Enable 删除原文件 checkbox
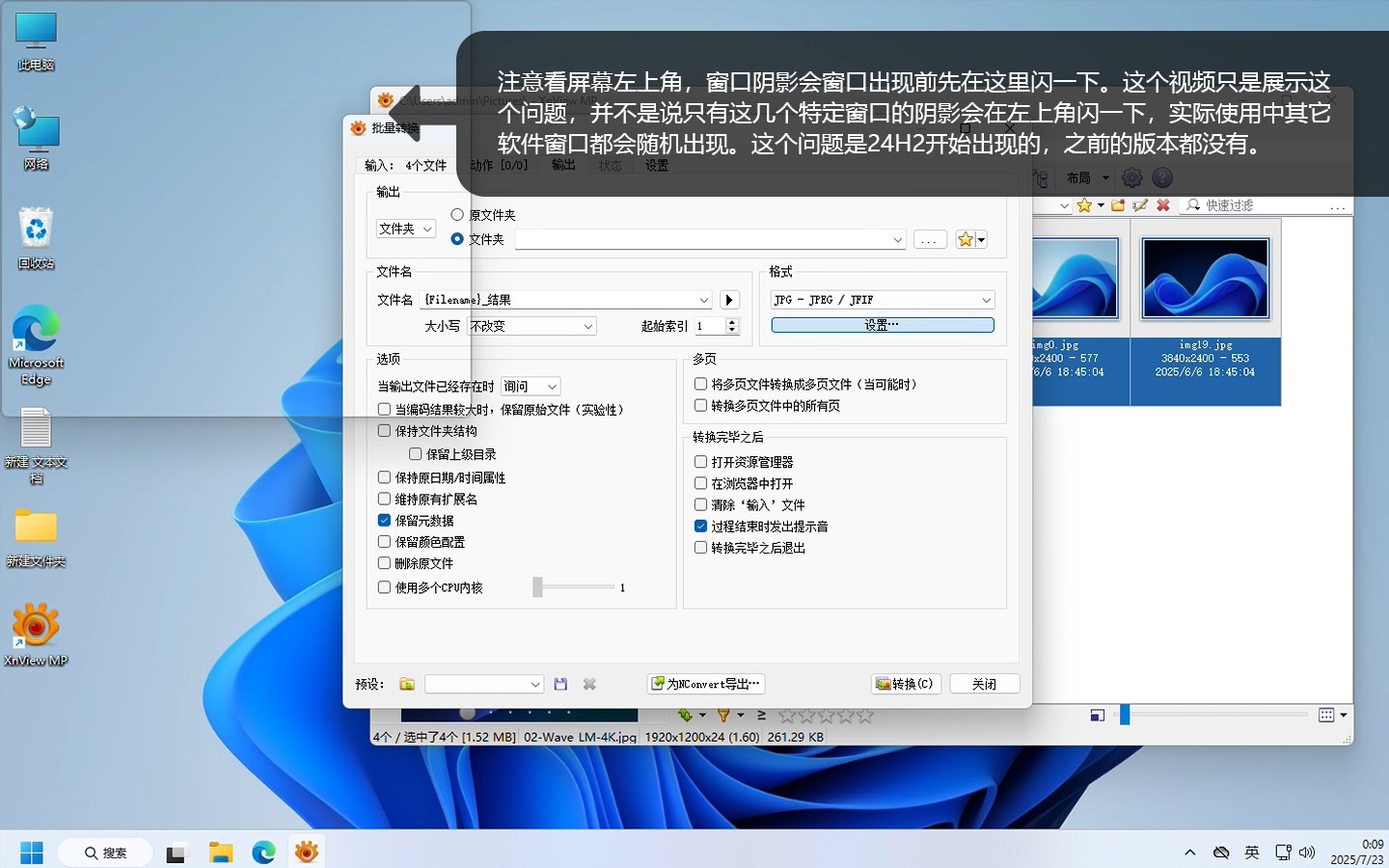Viewport: 1389px width, 868px height. (x=384, y=563)
